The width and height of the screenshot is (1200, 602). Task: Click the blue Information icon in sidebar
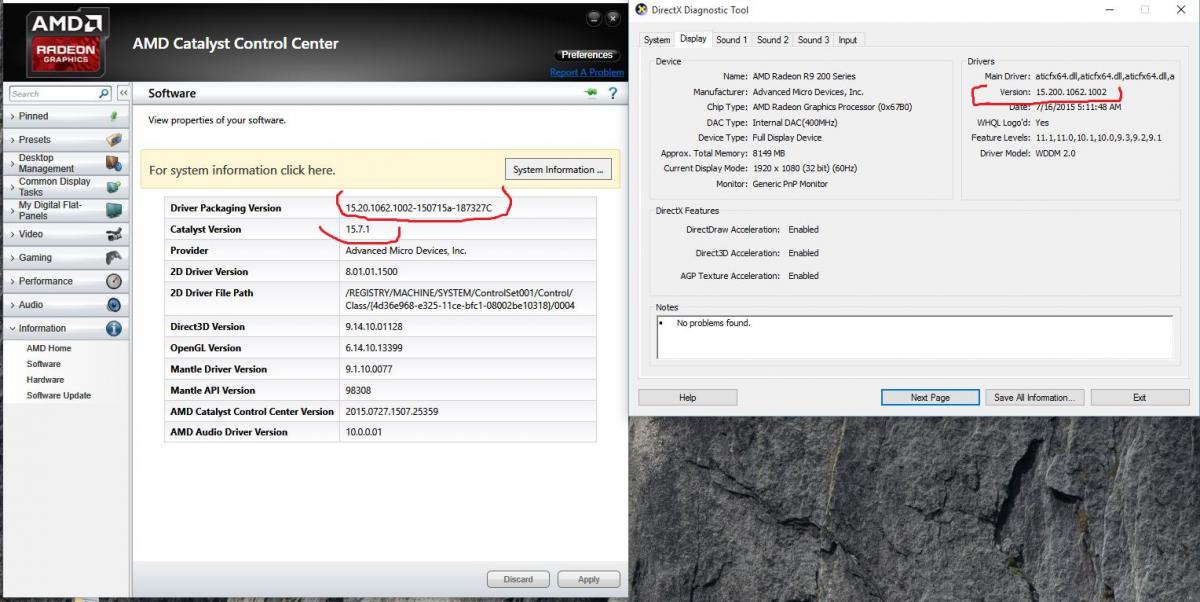tap(114, 328)
